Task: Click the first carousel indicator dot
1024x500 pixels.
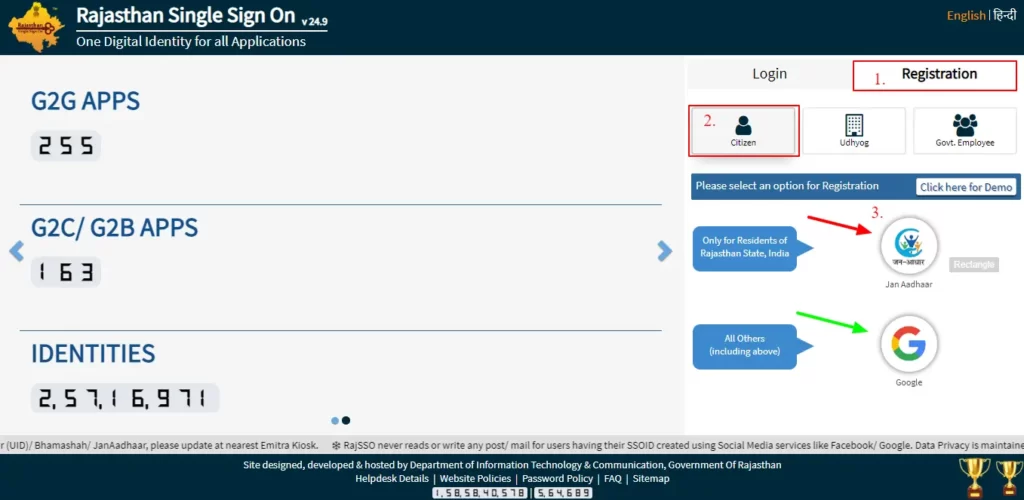Action: 335,421
